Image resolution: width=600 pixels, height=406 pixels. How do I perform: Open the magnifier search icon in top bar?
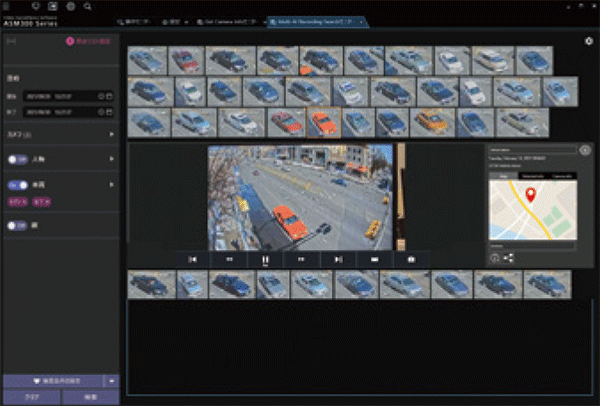pos(88,6)
